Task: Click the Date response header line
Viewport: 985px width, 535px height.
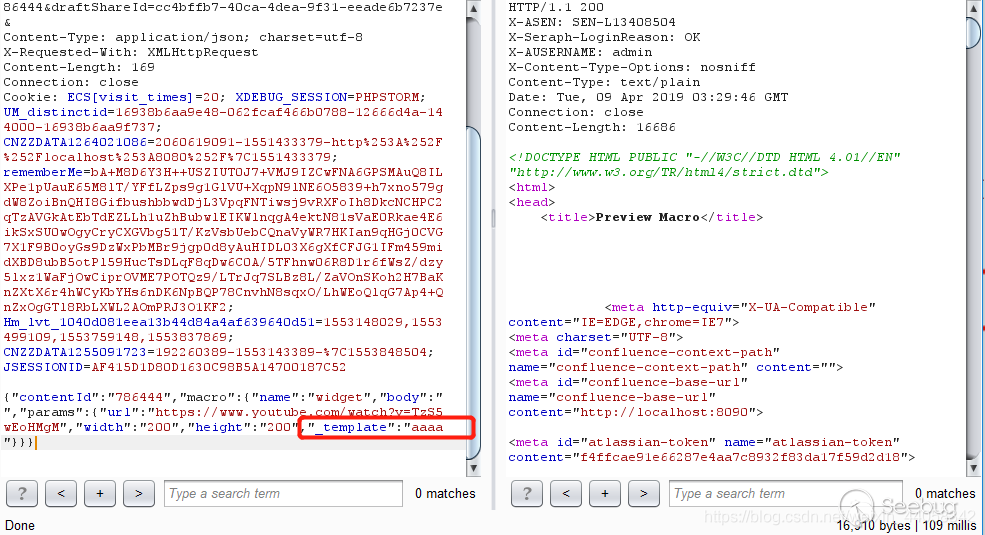Action: [648, 97]
